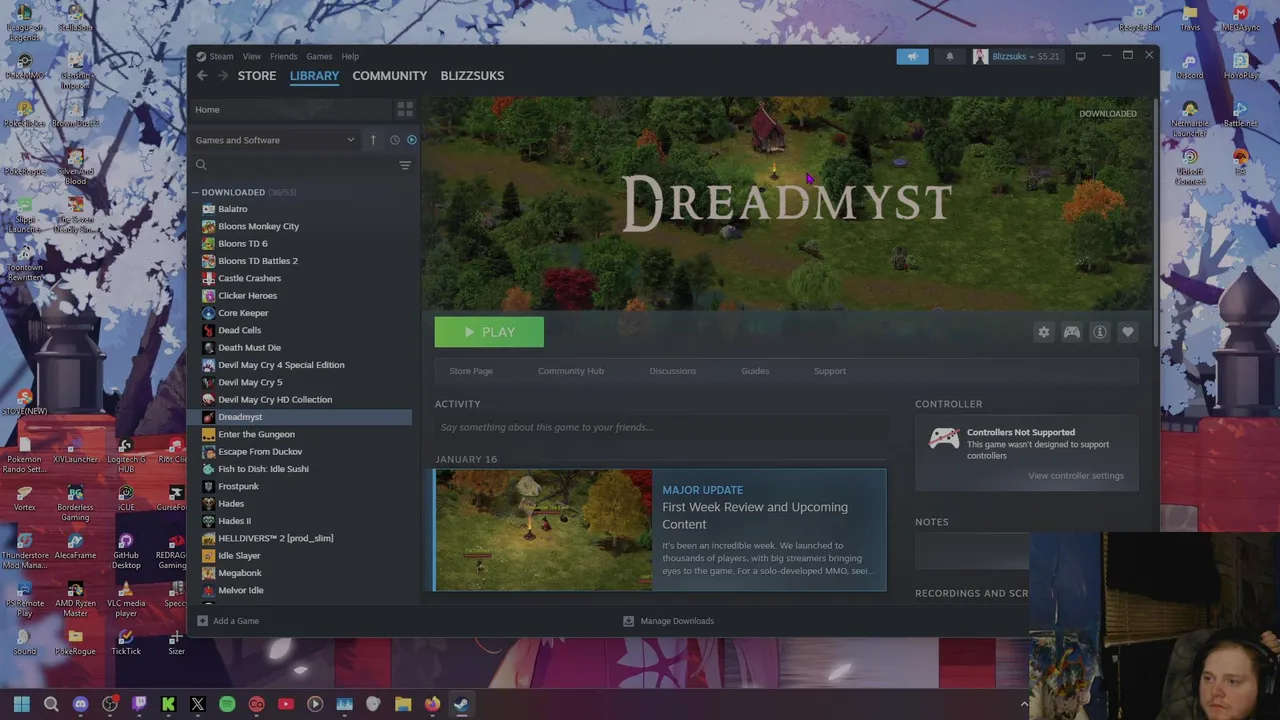Viewport: 1280px width, 720px height.
Task: Open the Discussions link
Action: [x=672, y=371]
